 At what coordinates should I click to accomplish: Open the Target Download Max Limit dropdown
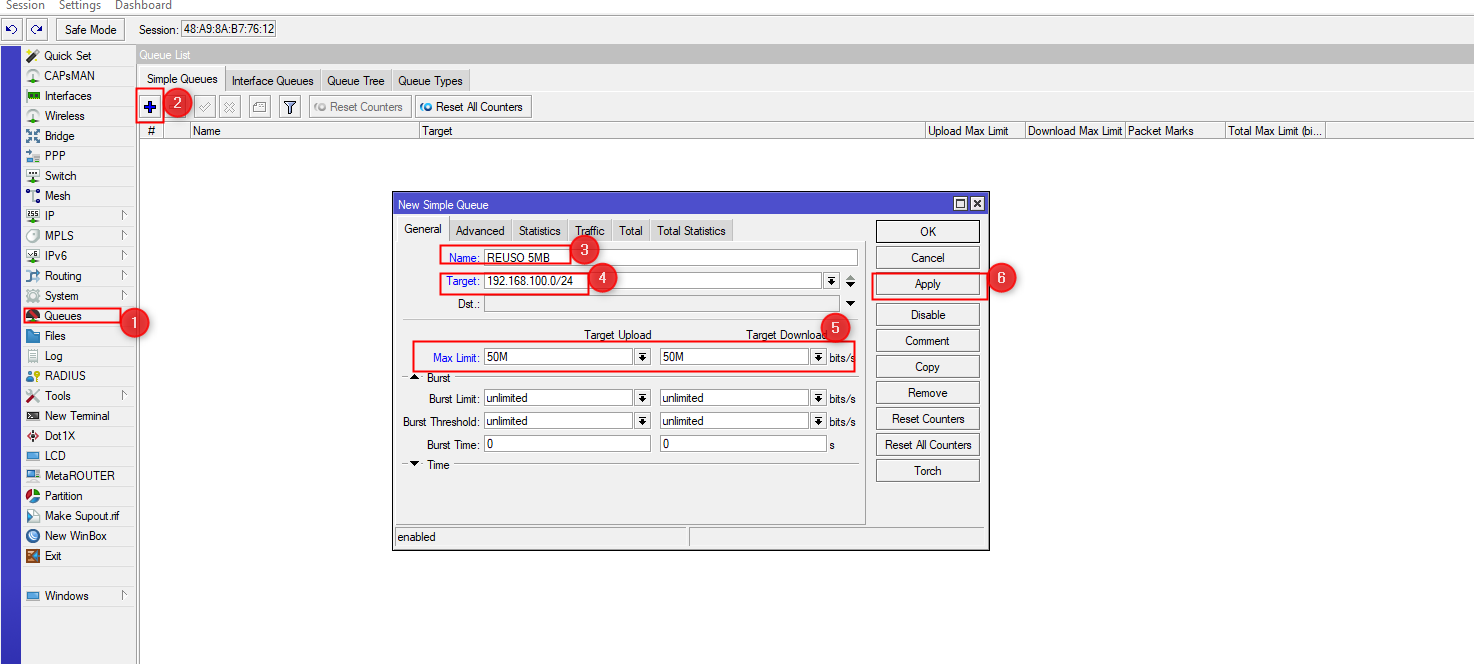pyautogui.click(x=818, y=357)
